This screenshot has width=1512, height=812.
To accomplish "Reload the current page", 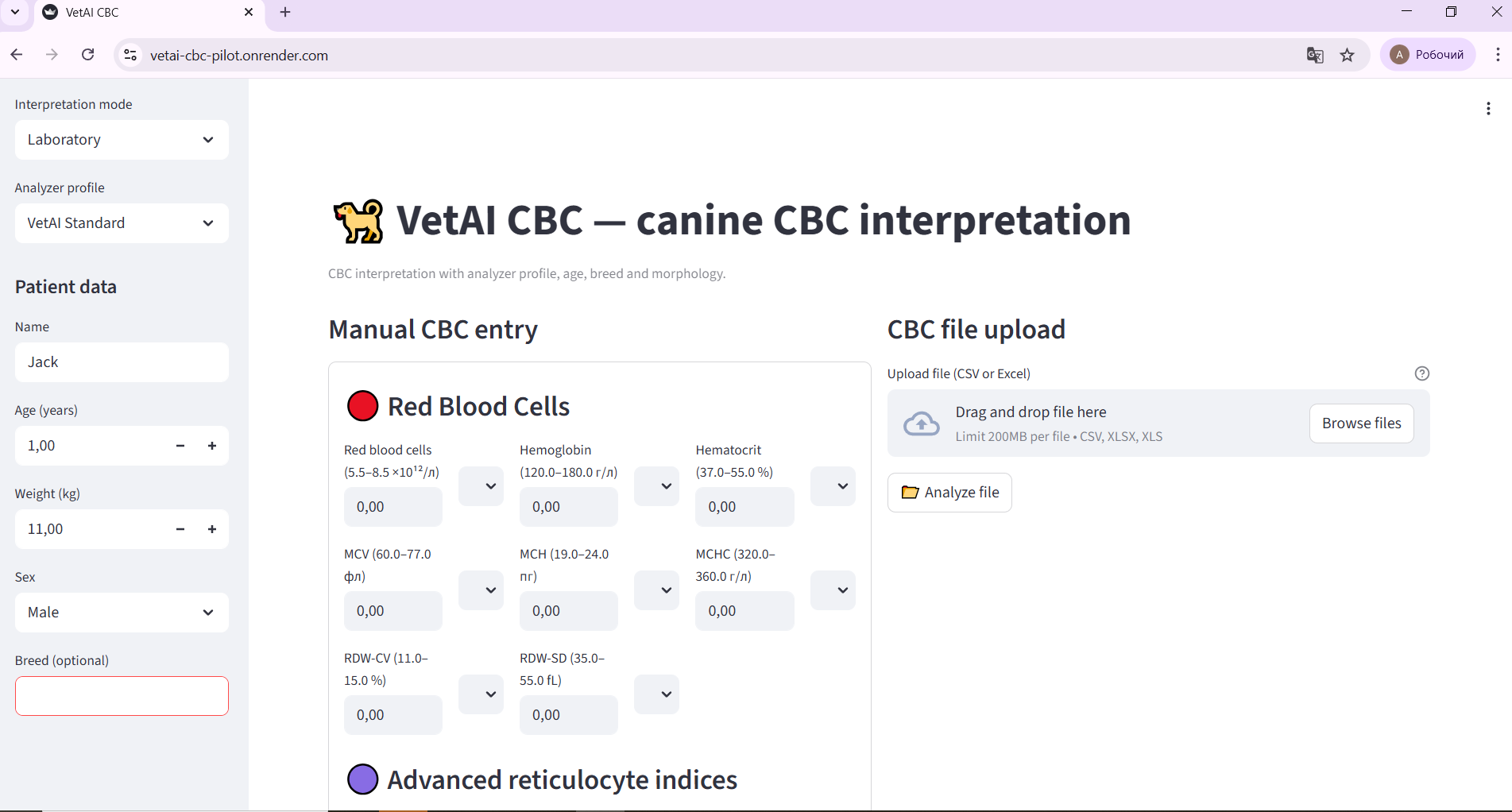I will [x=87, y=54].
